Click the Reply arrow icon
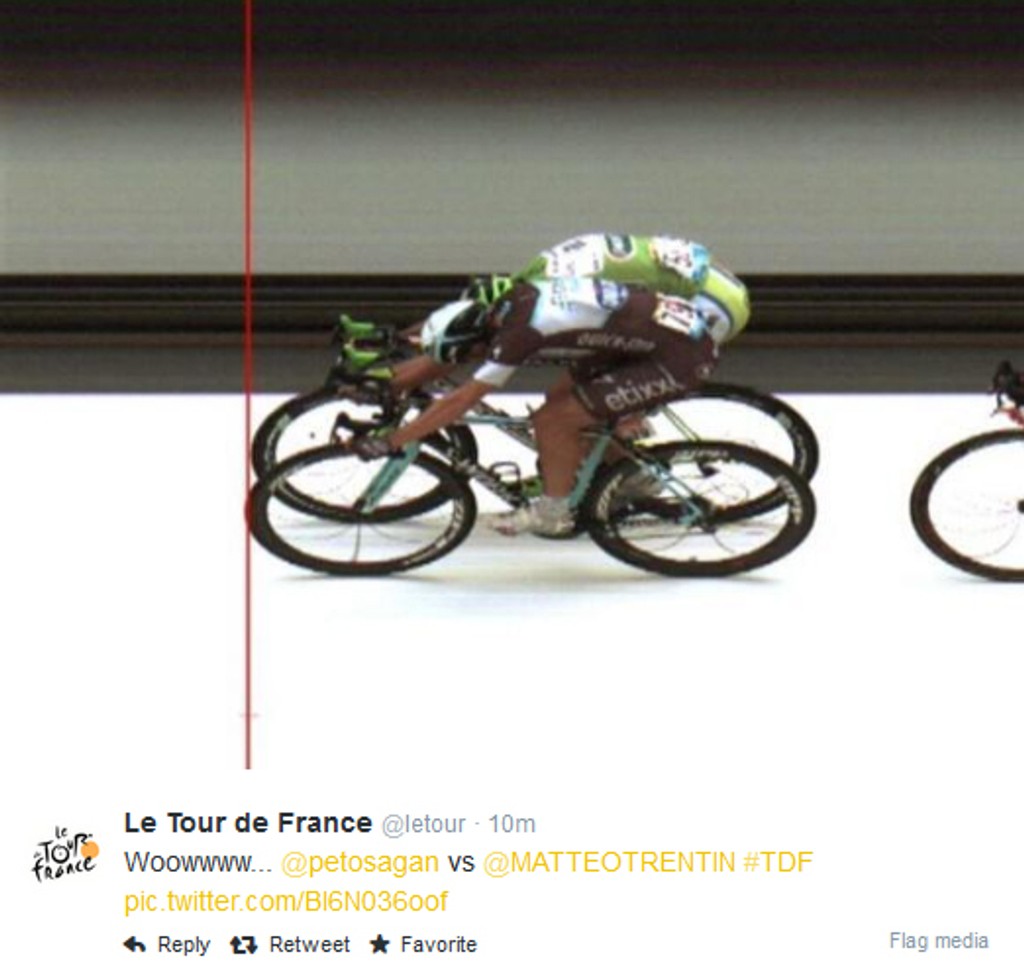 pos(135,945)
